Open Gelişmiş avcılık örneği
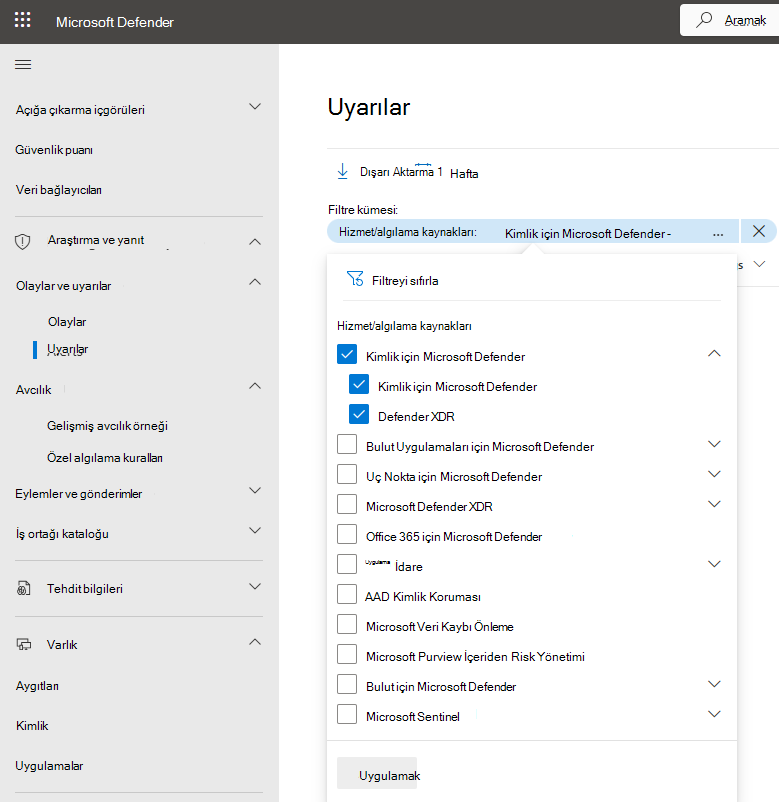Image resolution: width=779 pixels, height=802 pixels. [107, 426]
